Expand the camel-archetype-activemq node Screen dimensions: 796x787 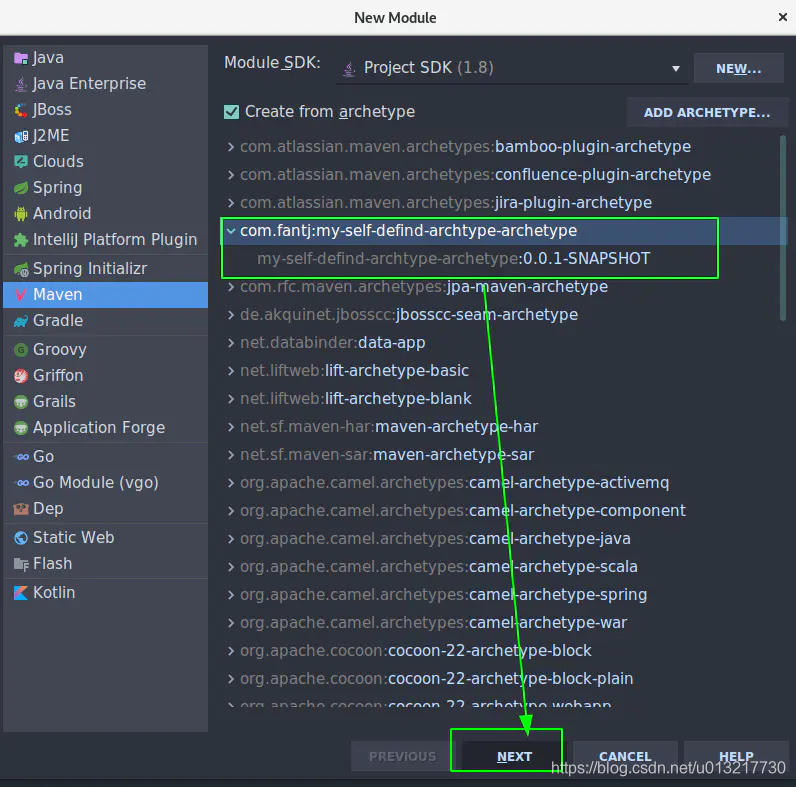click(231, 483)
